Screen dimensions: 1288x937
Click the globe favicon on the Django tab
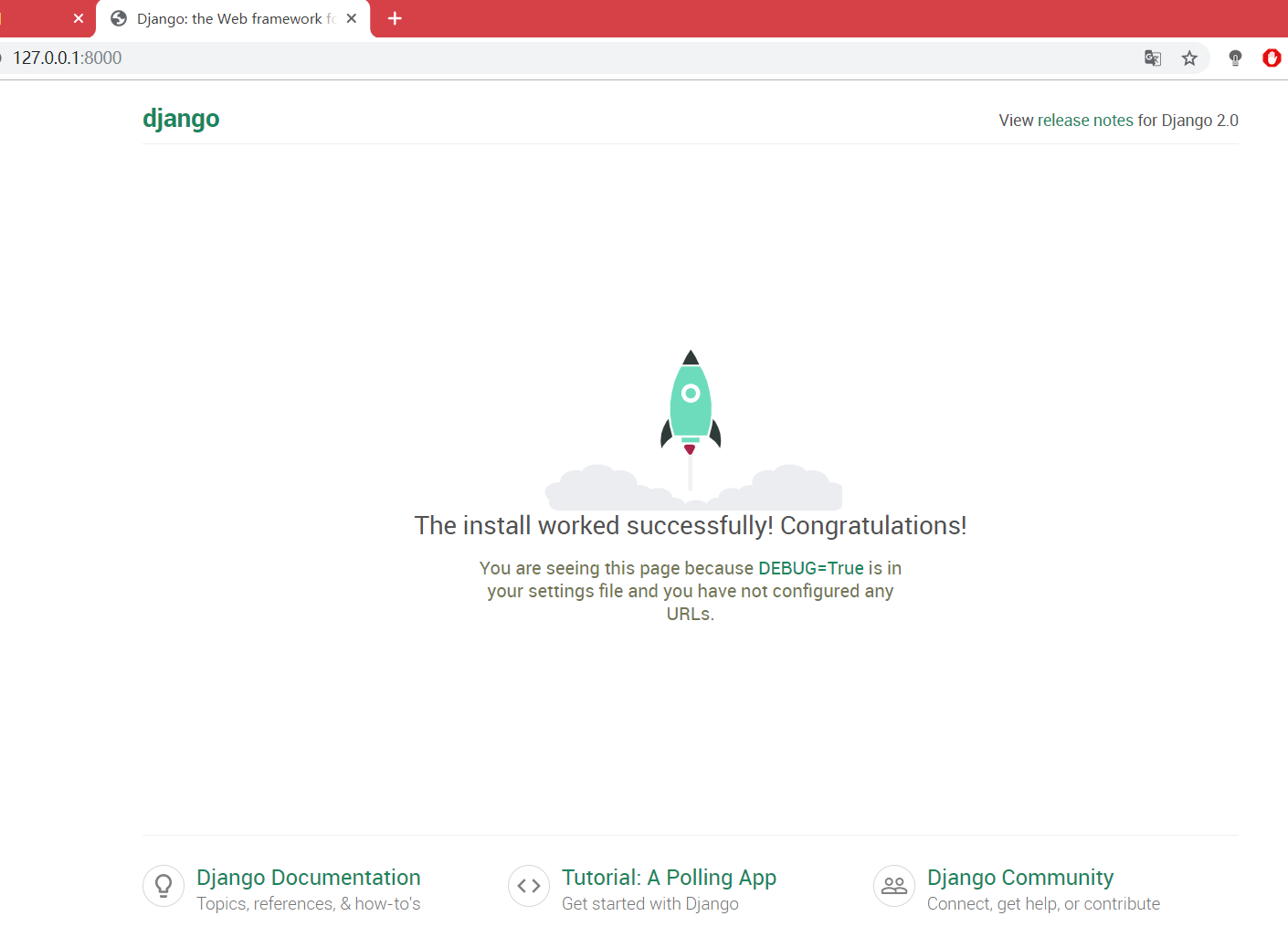click(x=119, y=18)
